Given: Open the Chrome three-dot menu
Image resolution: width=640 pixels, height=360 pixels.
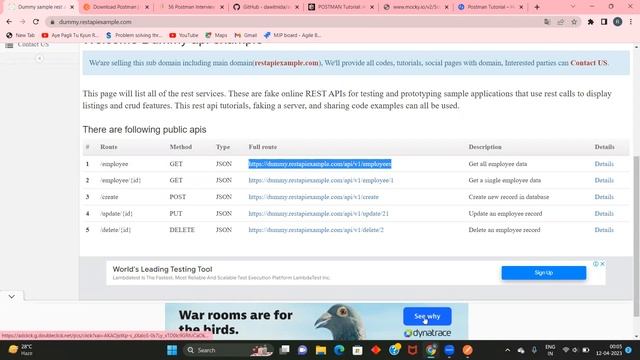Looking at the screenshot, I should click(x=631, y=22).
